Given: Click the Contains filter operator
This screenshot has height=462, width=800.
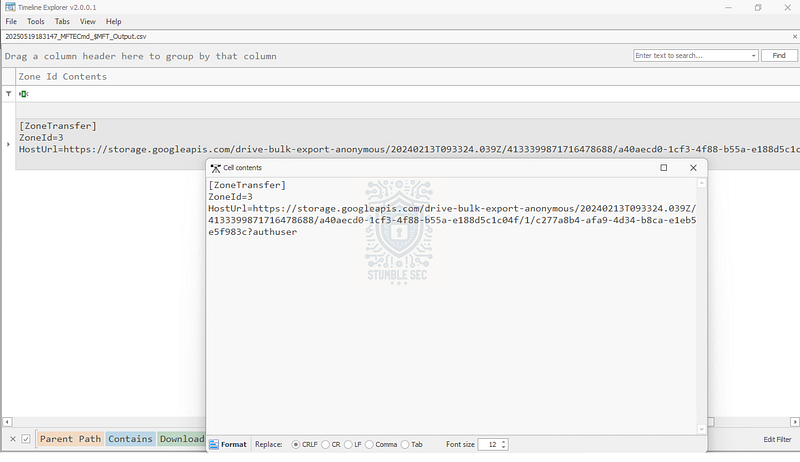Looking at the screenshot, I should point(130,439).
